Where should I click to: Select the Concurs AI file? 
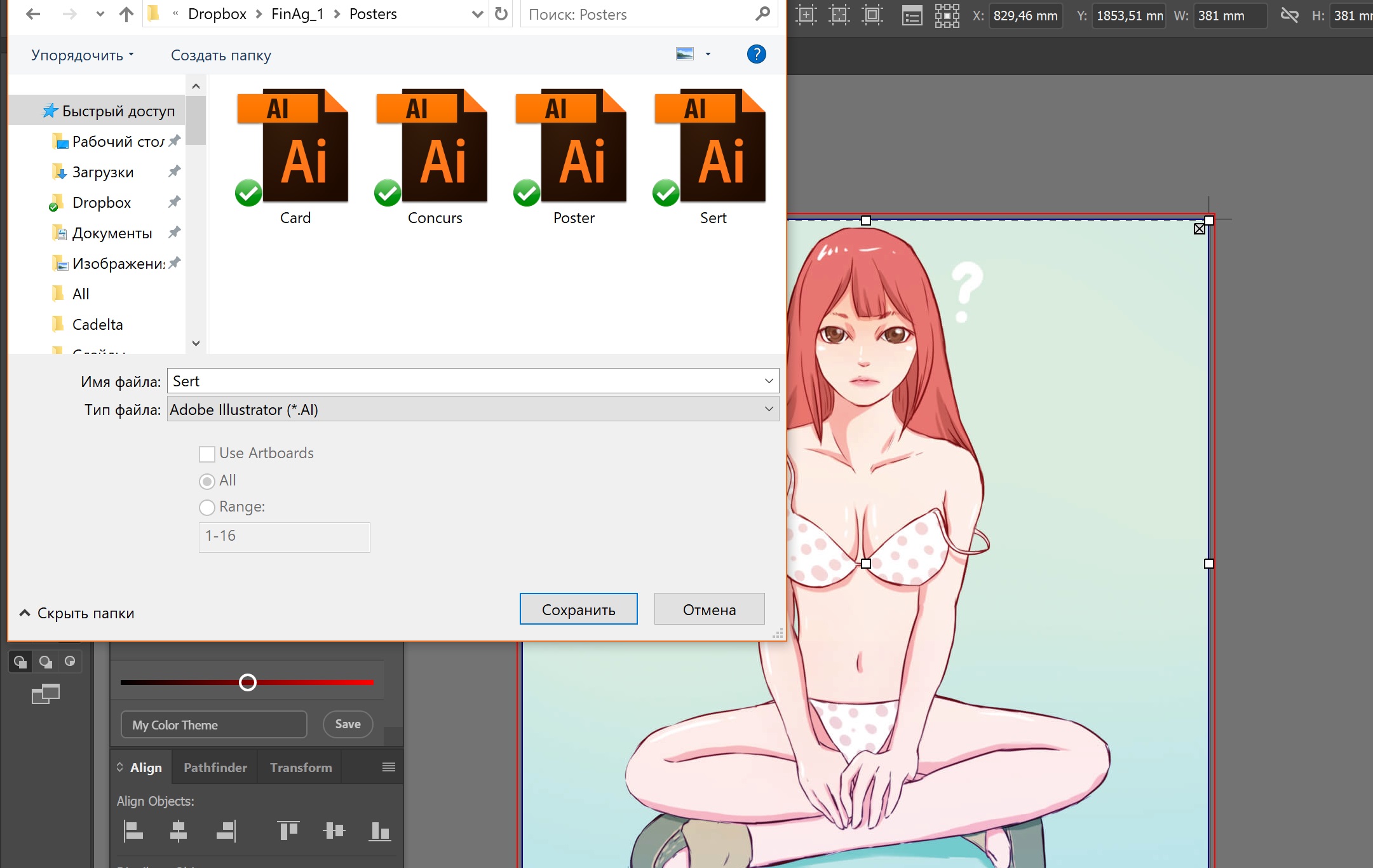(x=433, y=157)
